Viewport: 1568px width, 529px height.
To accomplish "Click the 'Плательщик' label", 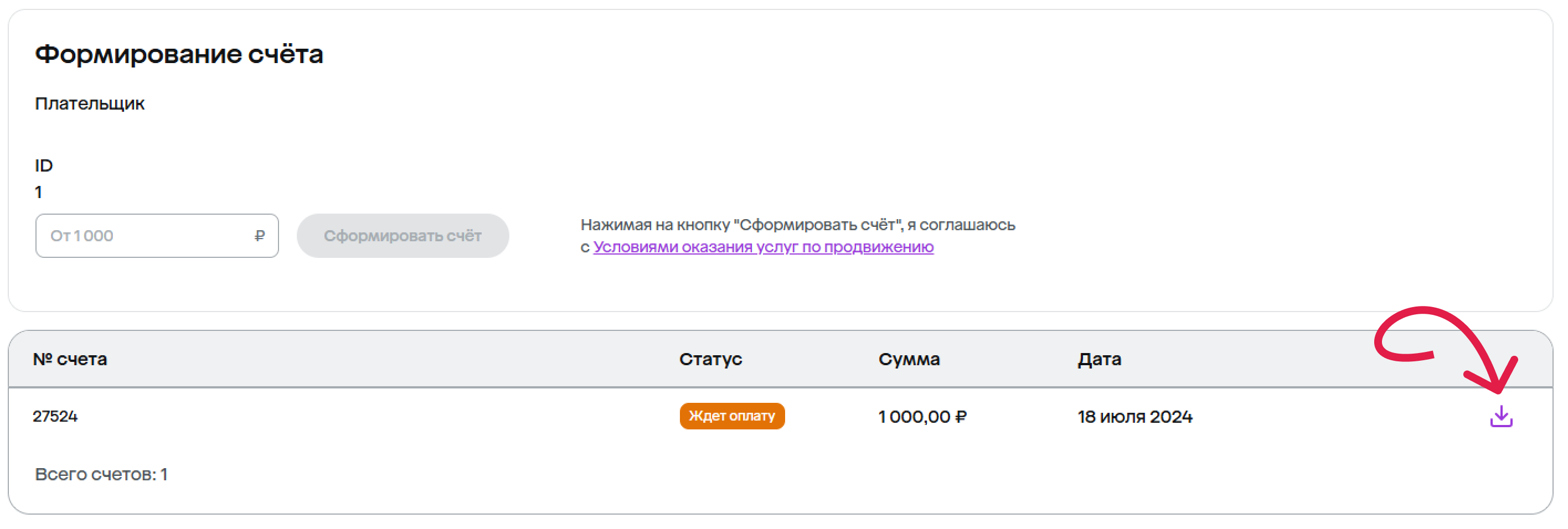I will [90, 104].
